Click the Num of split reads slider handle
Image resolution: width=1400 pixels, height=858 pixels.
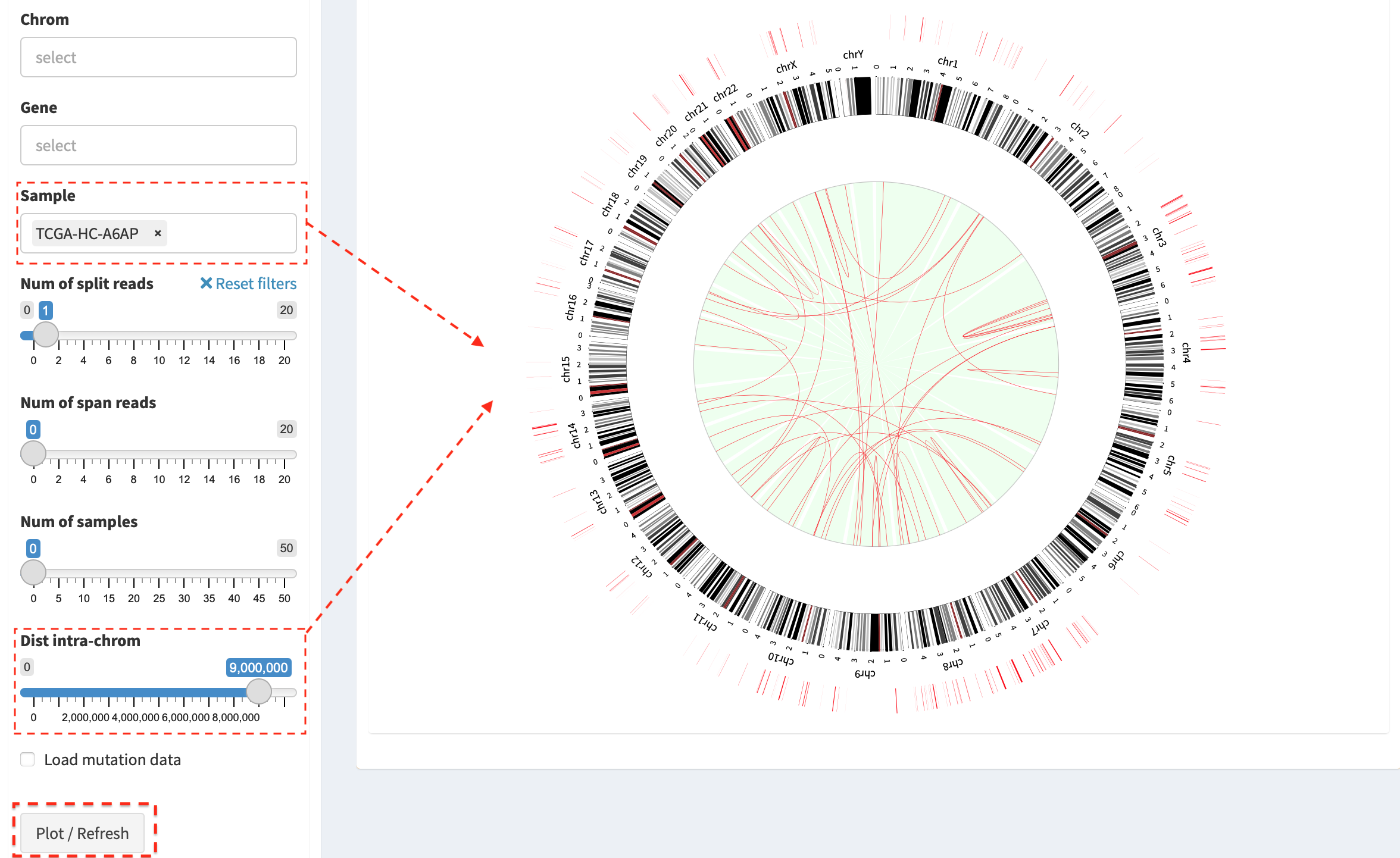tap(46, 334)
